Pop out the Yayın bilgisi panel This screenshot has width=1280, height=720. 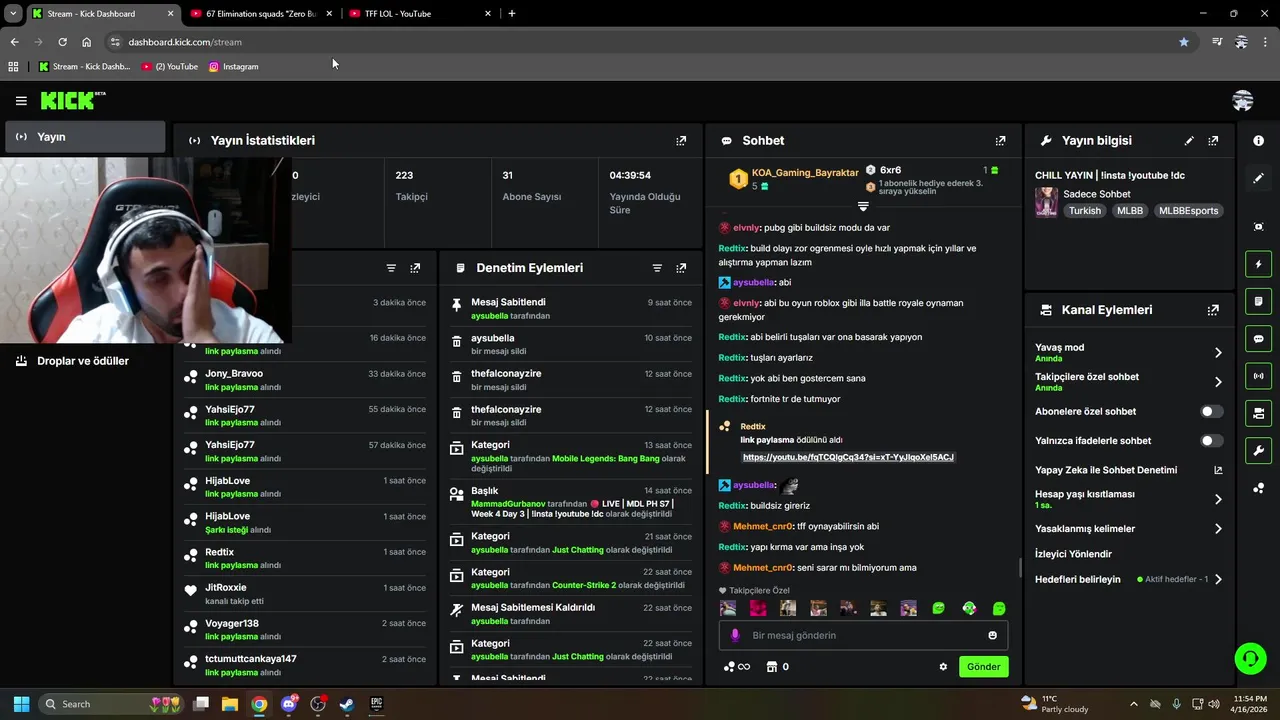[1213, 141]
